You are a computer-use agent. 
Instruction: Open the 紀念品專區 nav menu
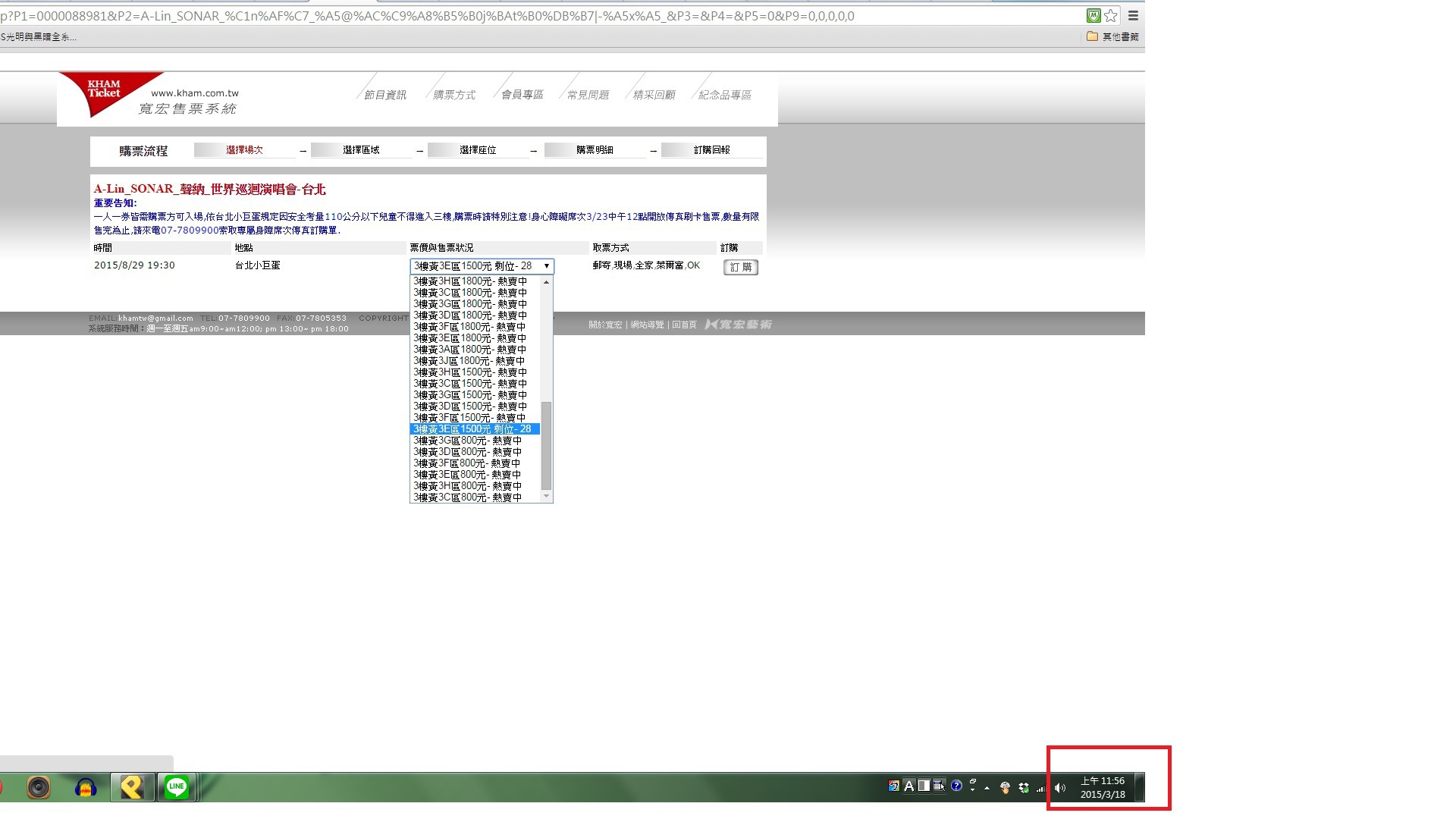click(x=724, y=95)
